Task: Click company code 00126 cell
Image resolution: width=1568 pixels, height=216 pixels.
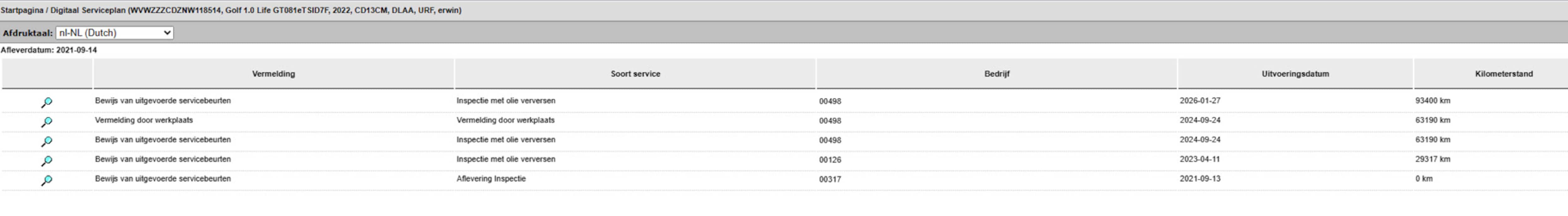Action: [x=830, y=160]
